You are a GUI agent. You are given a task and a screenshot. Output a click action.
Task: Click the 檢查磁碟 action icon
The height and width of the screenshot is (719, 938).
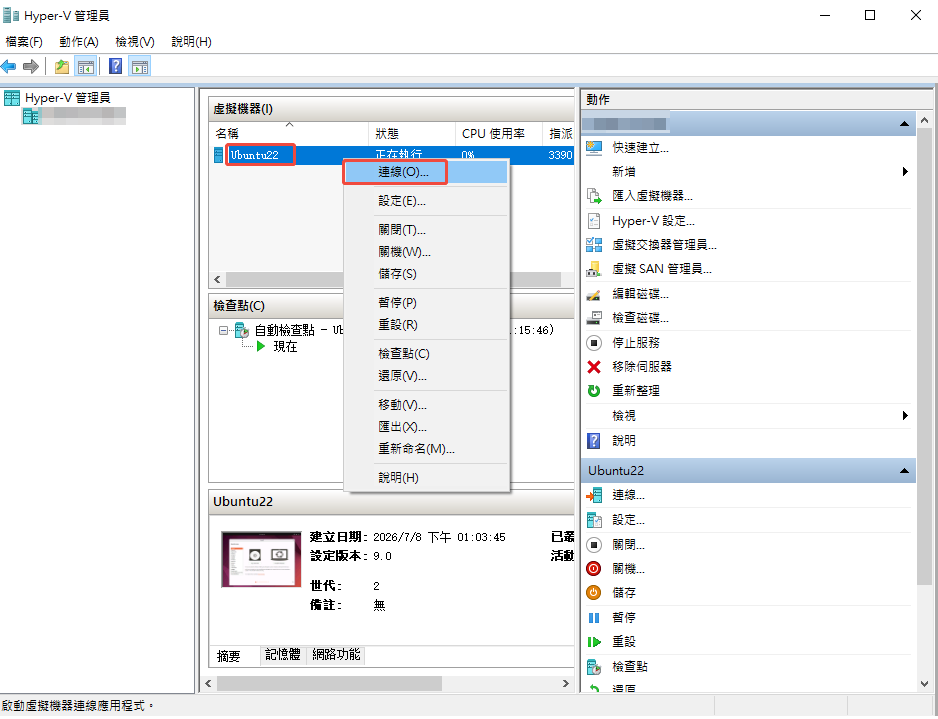[593, 318]
